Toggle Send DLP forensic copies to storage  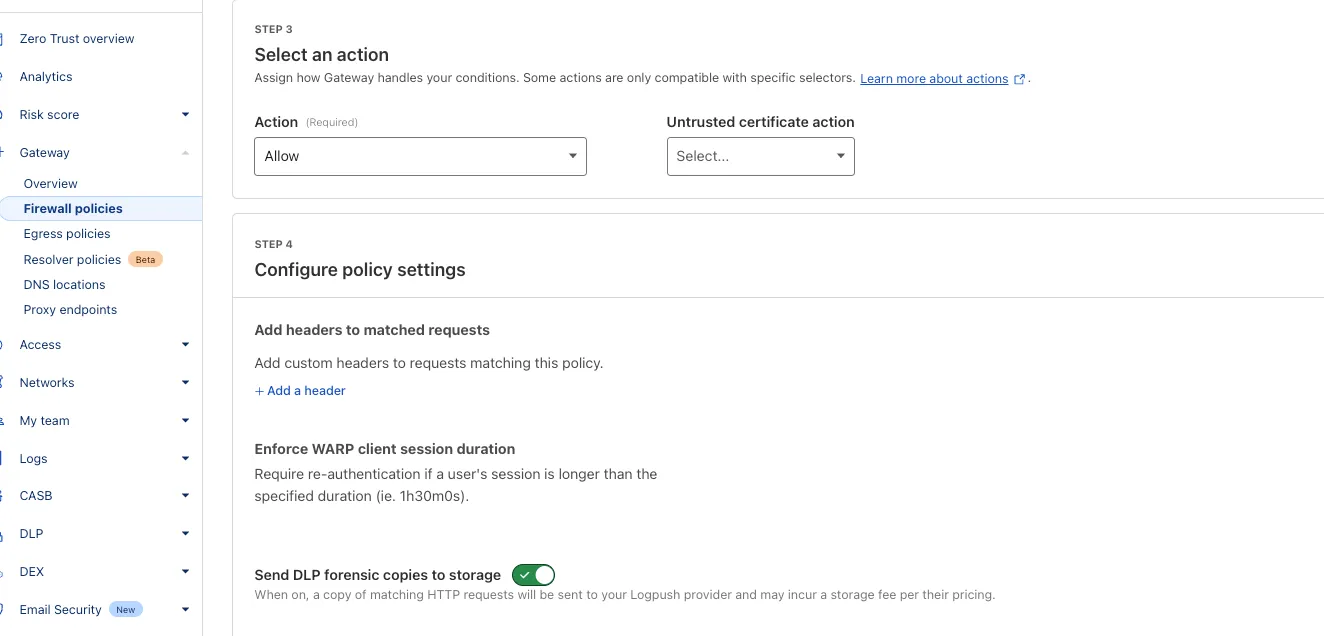tap(533, 575)
